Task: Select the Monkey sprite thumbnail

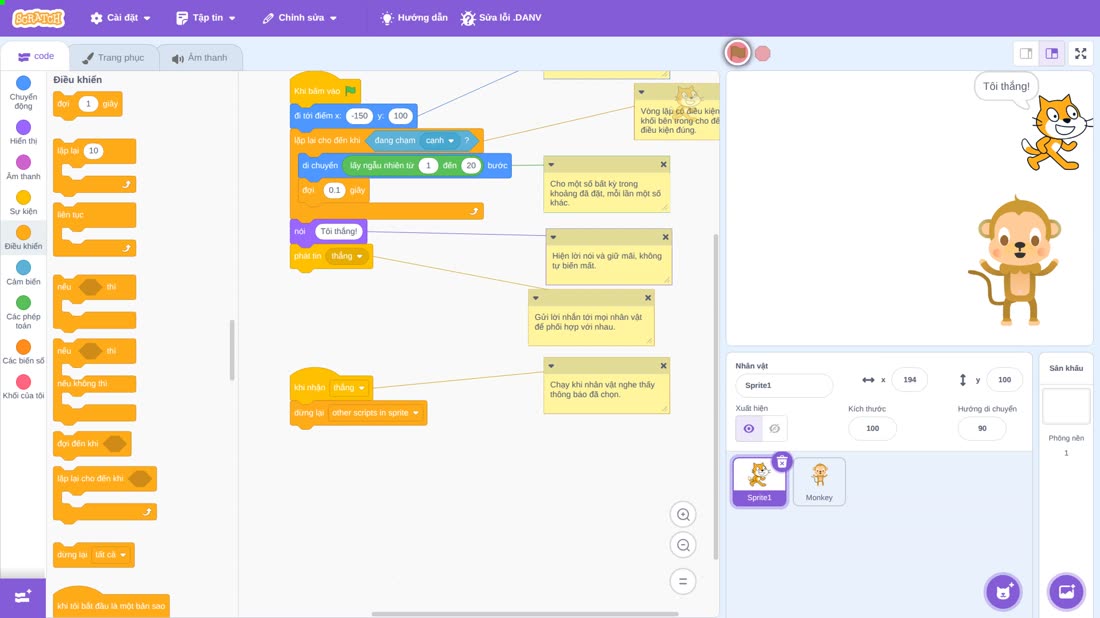Action: point(819,481)
